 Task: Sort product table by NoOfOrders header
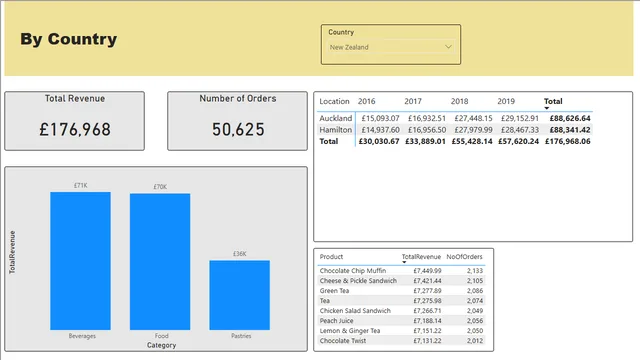pyautogui.click(x=464, y=257)
